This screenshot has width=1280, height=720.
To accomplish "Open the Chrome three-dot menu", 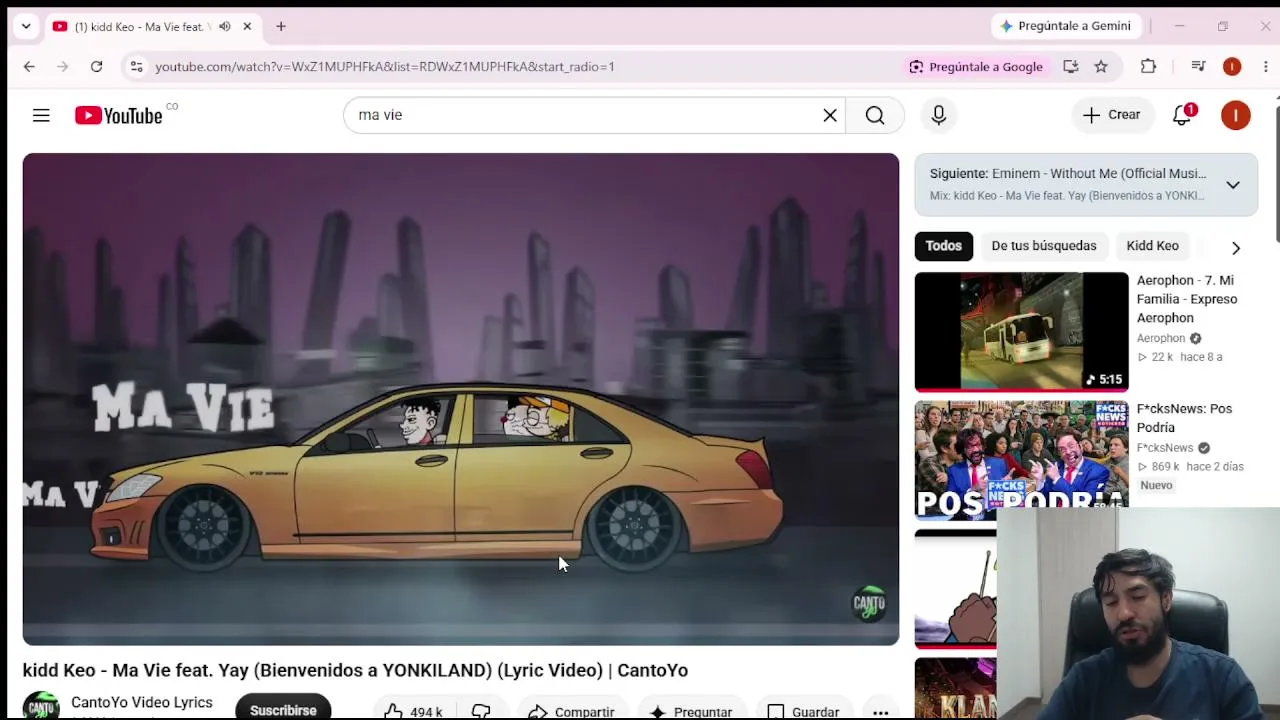I will tap(1265, 67).
